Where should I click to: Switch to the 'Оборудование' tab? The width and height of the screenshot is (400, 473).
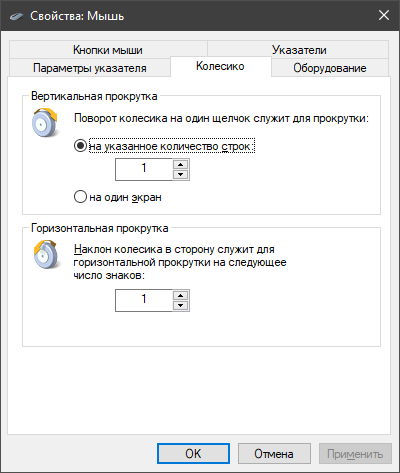(330, 68)
